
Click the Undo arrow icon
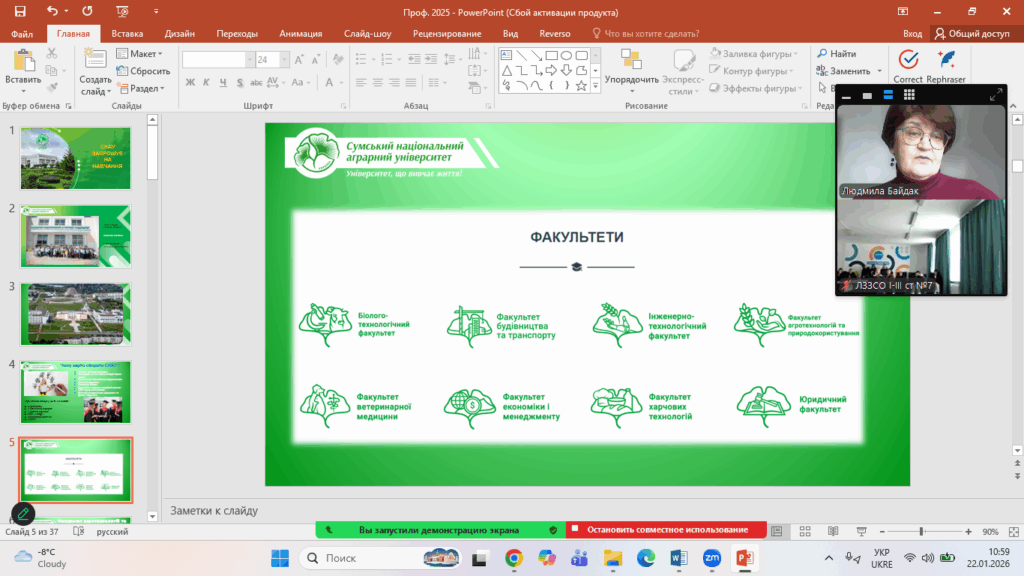coord(52,12)
